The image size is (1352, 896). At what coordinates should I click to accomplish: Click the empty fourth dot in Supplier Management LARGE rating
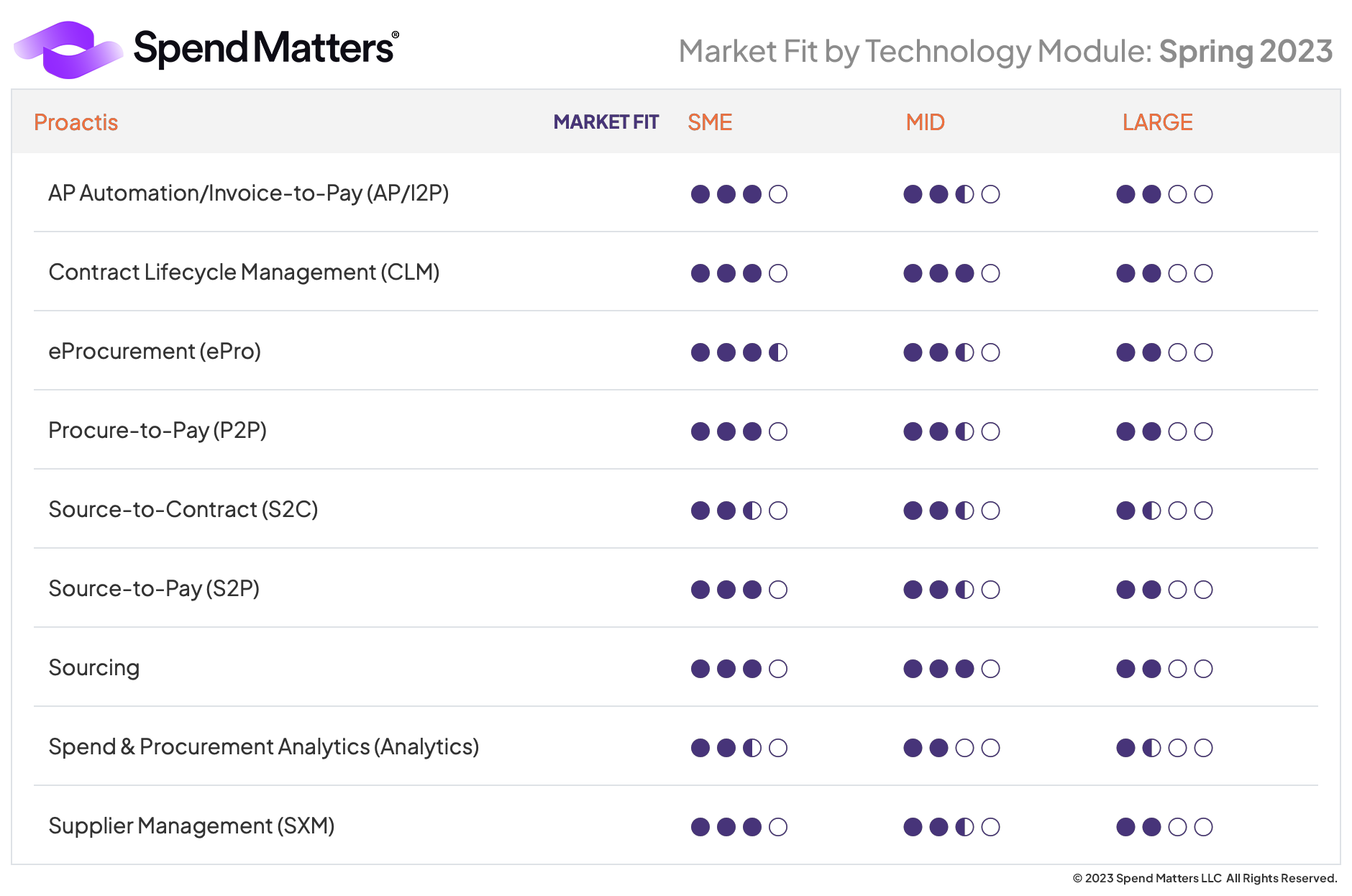pos(1203,827)
